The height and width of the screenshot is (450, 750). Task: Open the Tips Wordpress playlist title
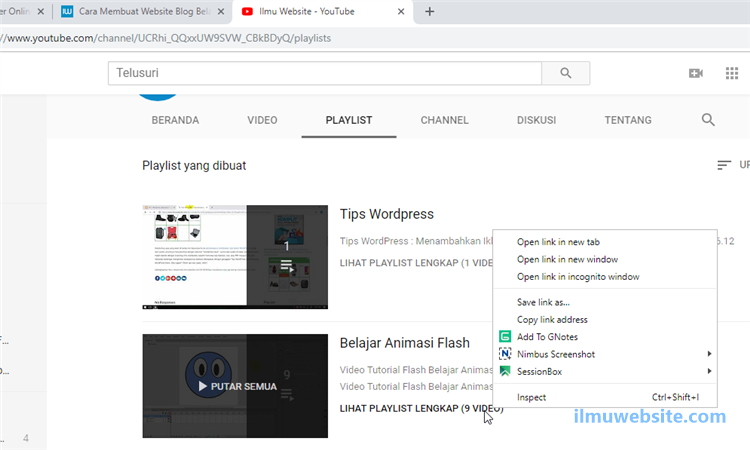[x=386, y=214]
